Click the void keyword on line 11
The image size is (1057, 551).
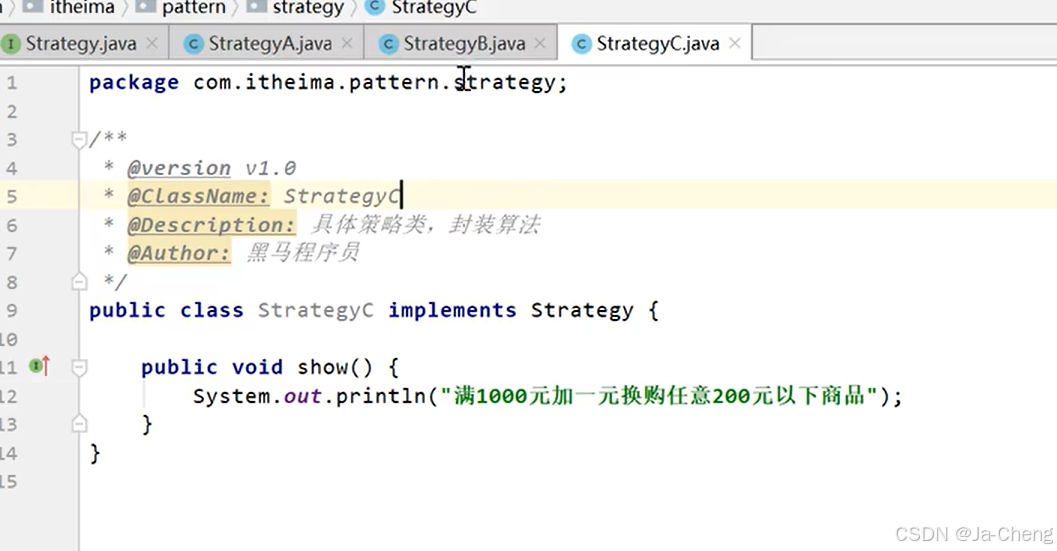pos(257,367)
